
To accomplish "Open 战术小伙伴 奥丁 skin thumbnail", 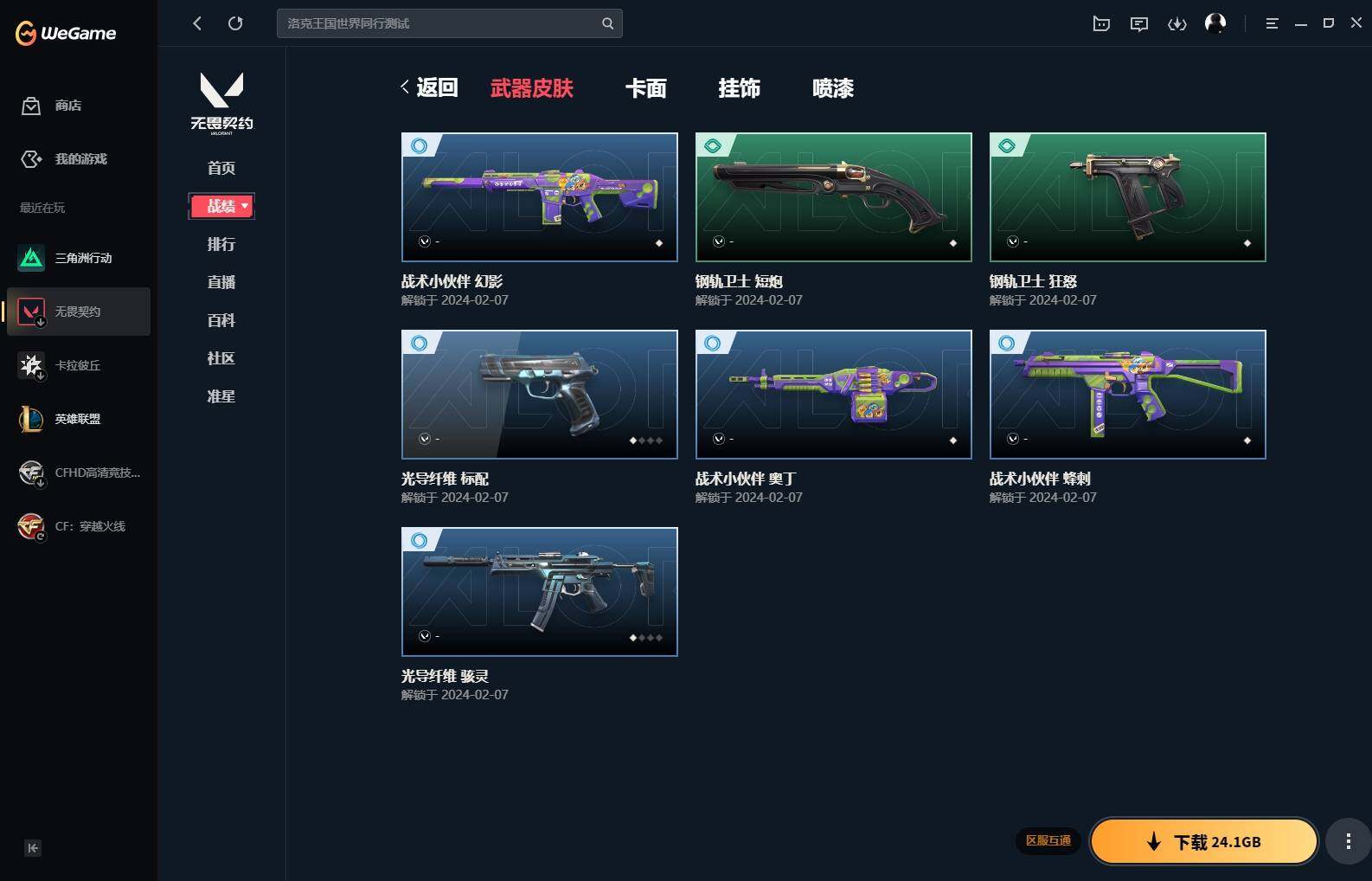I will 834,395.
